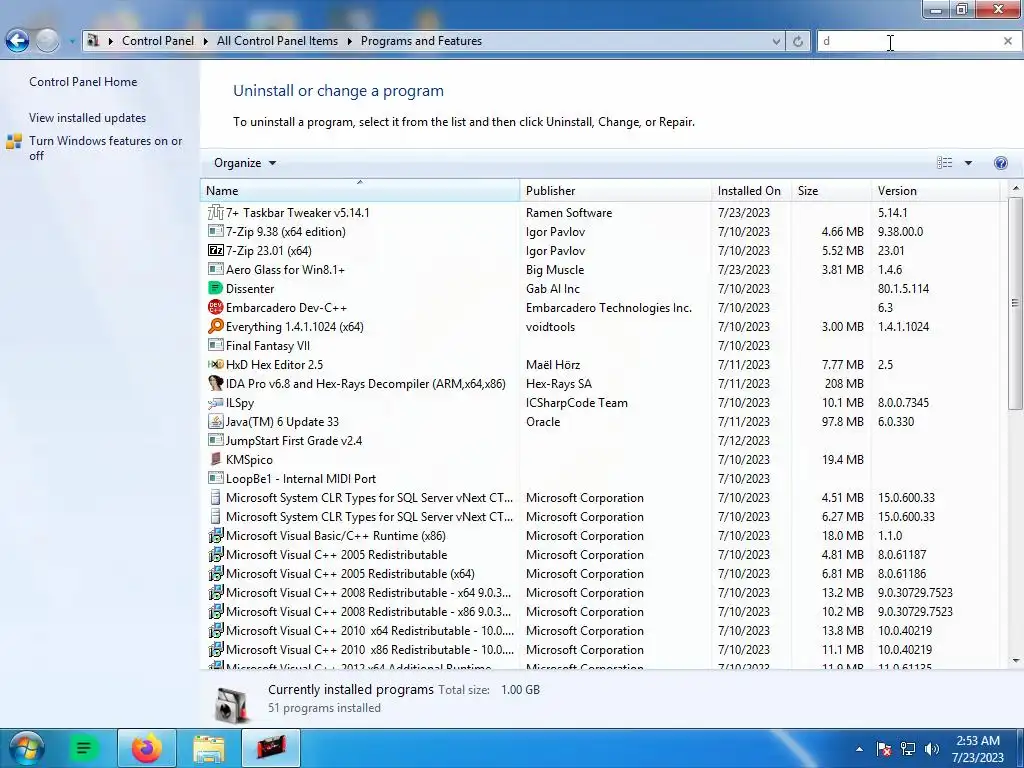Select JumpStart First Grade v2.4 entry
1024x768 pixels.
pyautogui.click(x=601, y=440)
